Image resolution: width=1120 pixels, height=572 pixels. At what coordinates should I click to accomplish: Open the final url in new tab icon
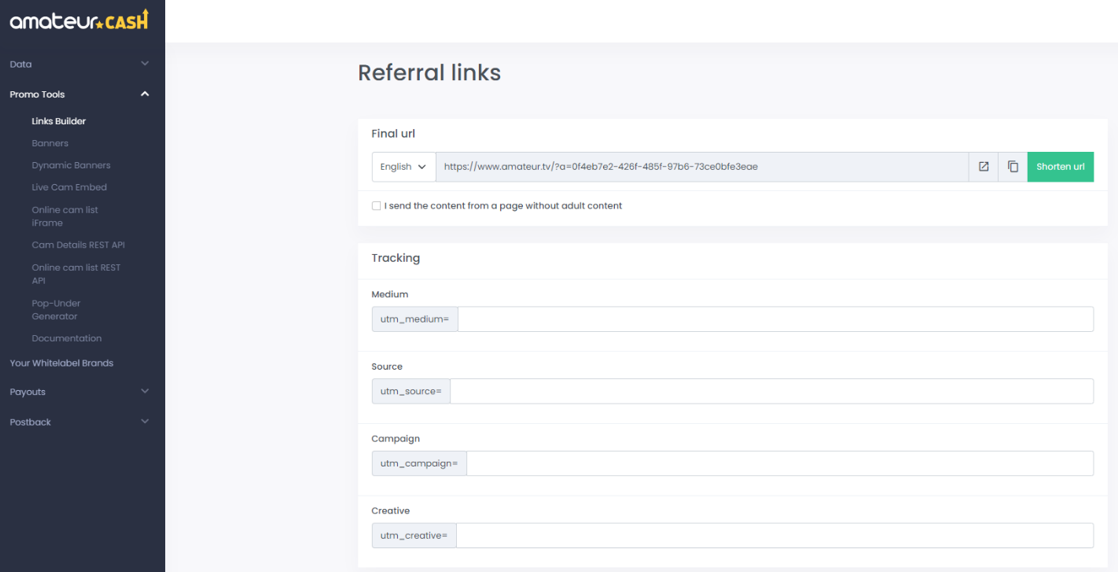[984, 166]
